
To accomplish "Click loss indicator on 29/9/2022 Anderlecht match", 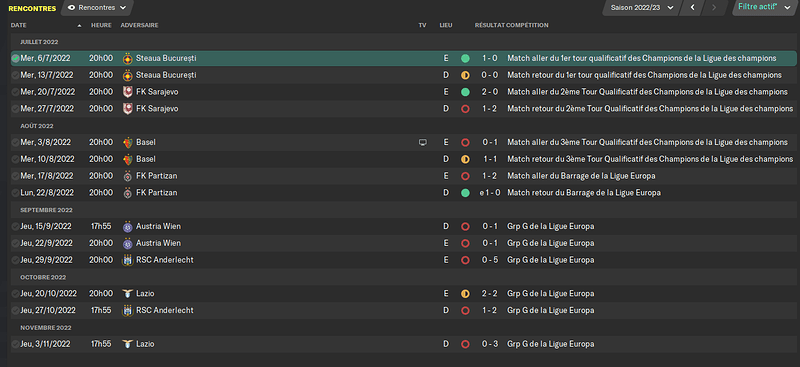I will click(x=465, y=260).
